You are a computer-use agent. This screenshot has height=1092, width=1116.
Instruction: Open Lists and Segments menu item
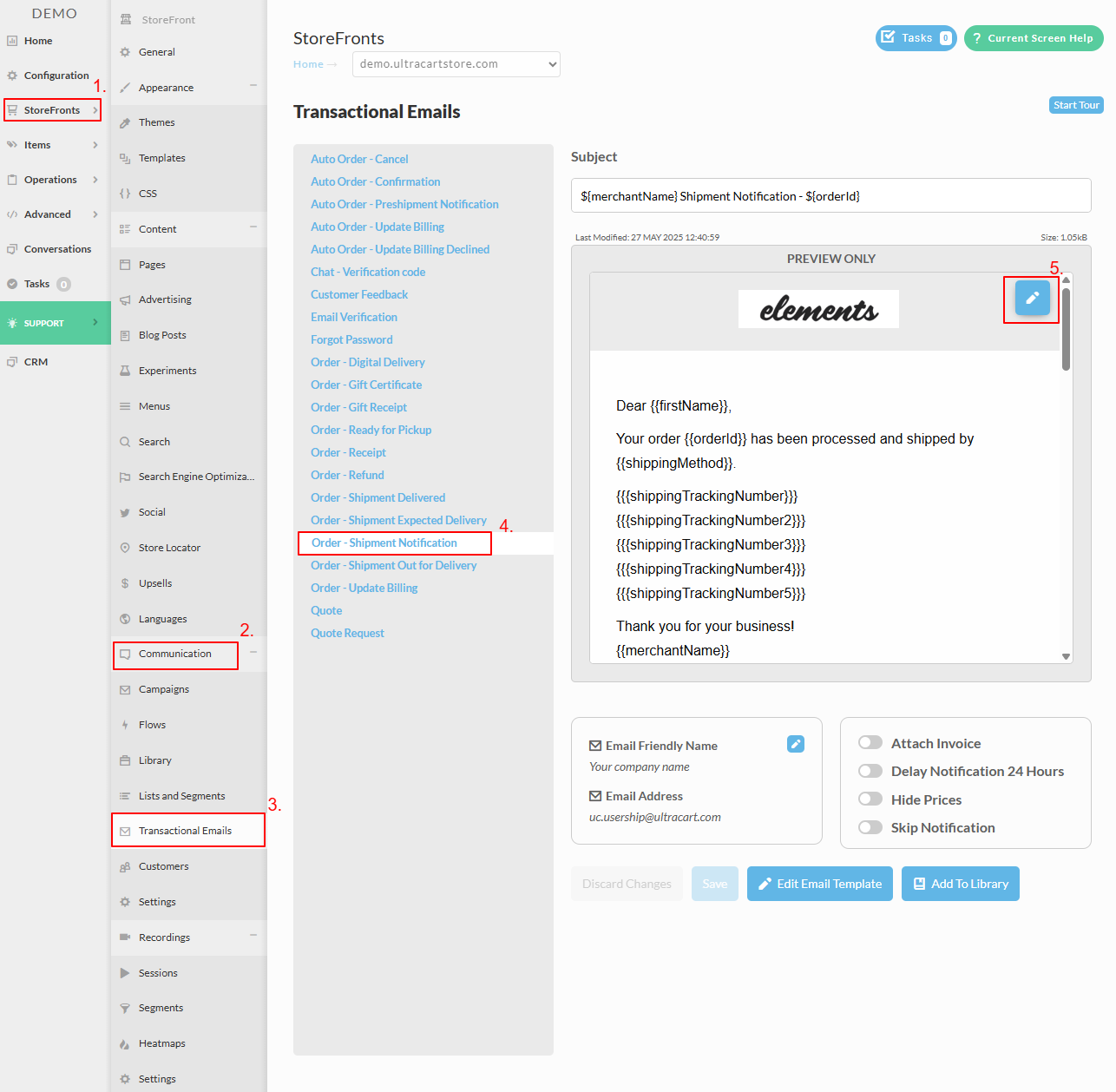(x=188, y=796)
